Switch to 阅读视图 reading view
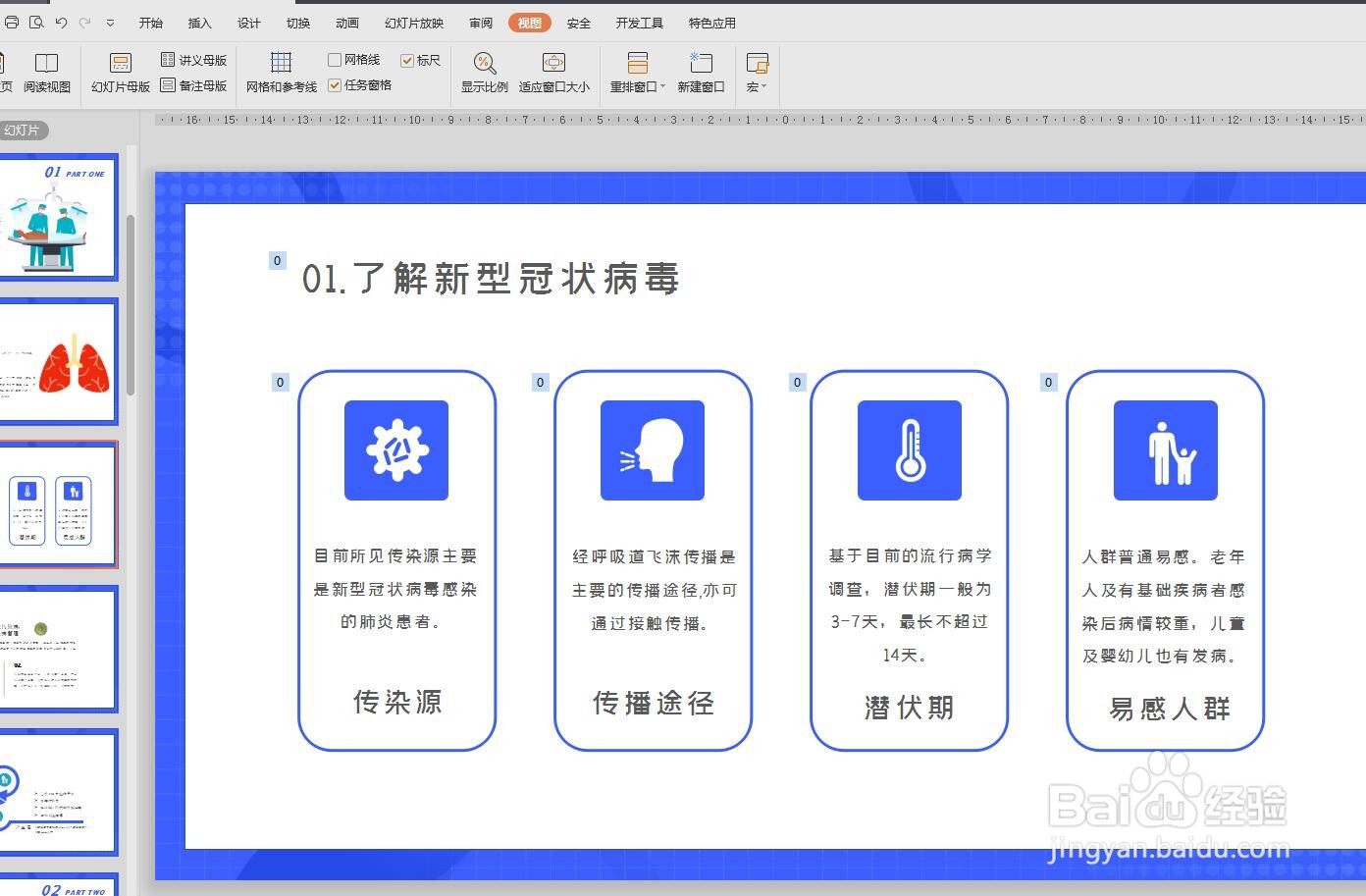 [47, 74]
